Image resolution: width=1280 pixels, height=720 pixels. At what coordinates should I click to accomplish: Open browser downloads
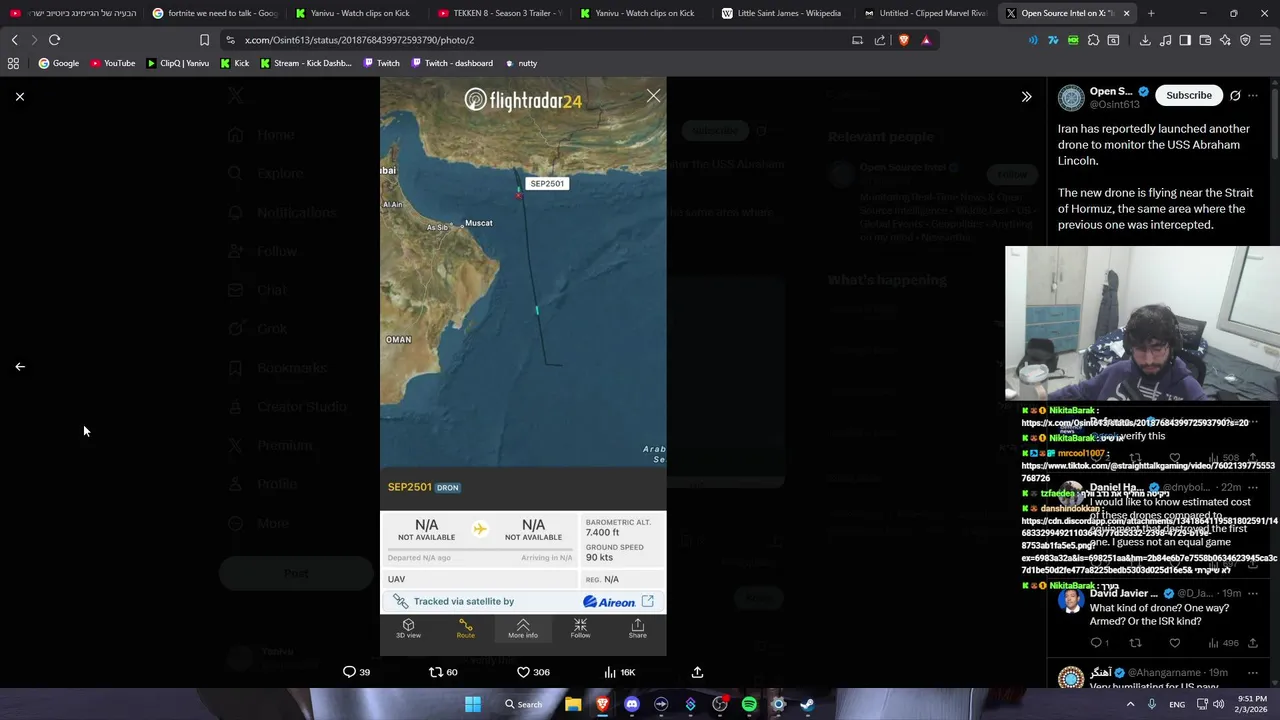[x=1145, y=40]
